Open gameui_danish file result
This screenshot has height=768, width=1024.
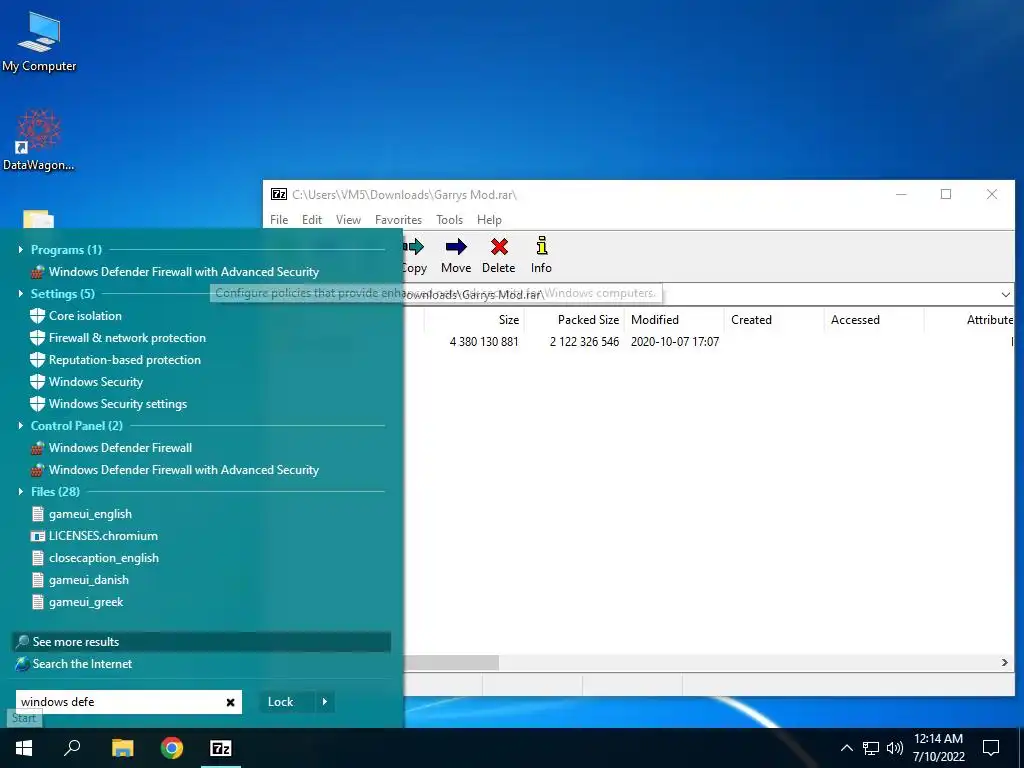click(80, 580)
